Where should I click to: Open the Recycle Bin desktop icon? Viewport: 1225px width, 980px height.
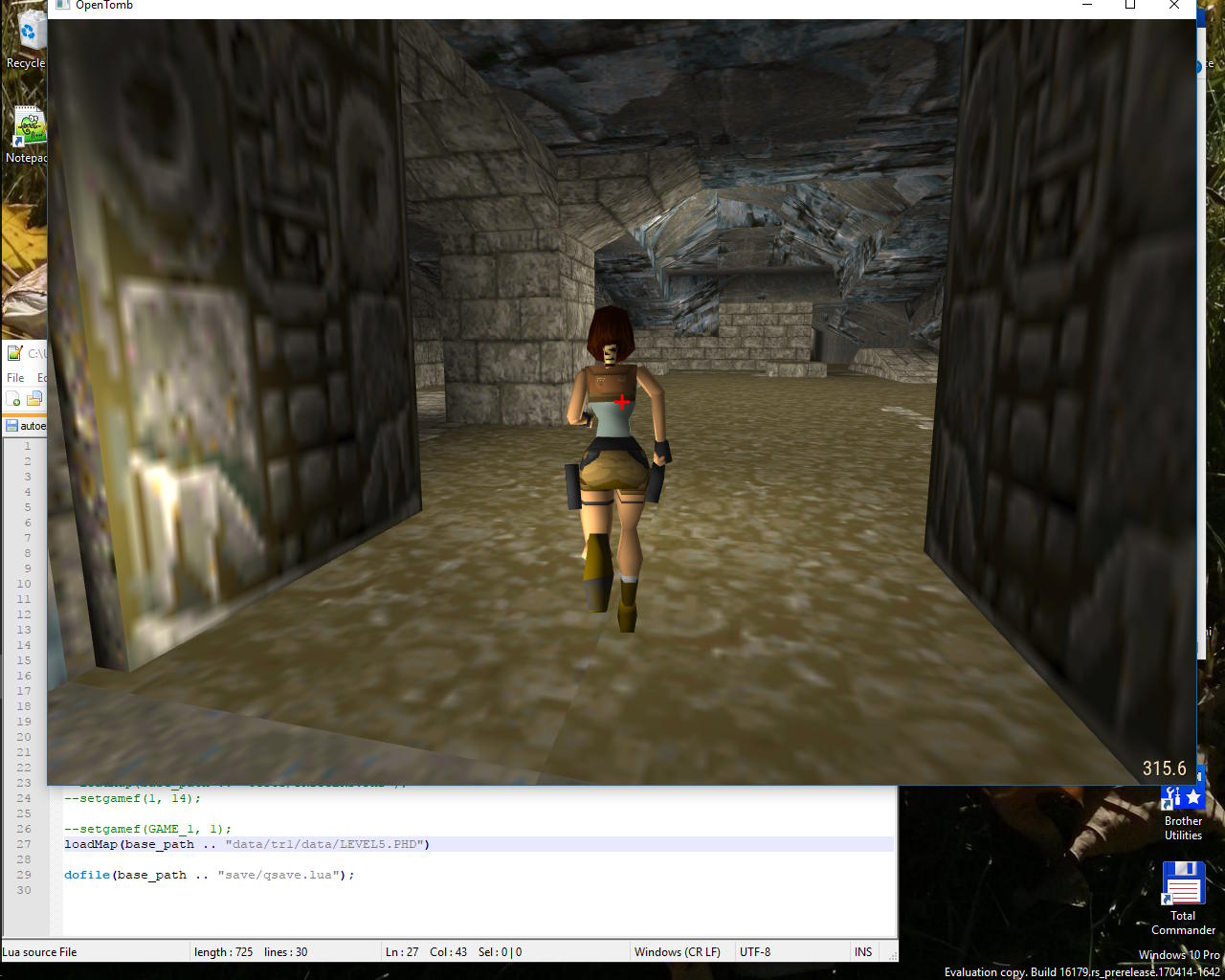tap(29, 38)
